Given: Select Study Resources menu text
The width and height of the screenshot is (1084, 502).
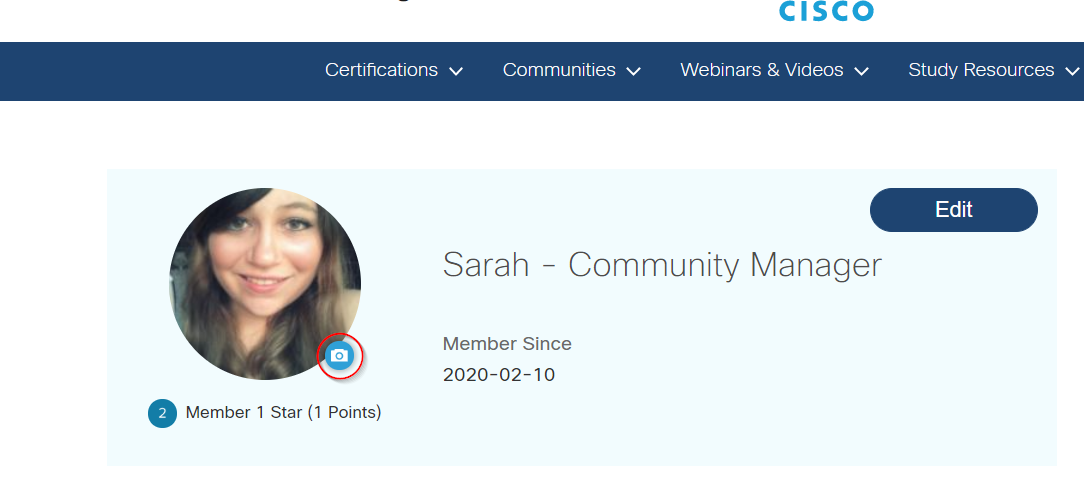Looking at the screenshot, I should click(x=980, y=70).
